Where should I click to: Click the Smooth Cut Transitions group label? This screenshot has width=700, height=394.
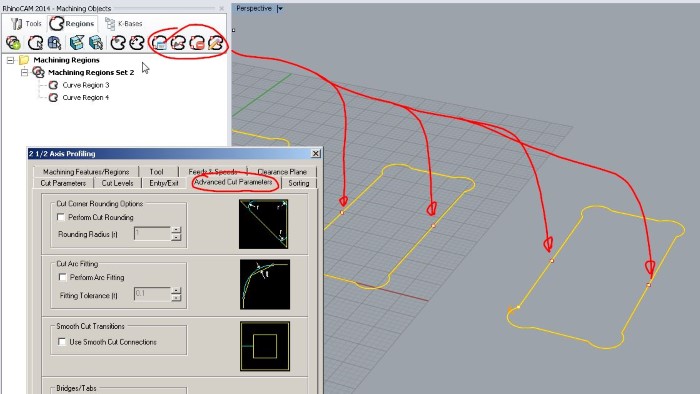91,326
